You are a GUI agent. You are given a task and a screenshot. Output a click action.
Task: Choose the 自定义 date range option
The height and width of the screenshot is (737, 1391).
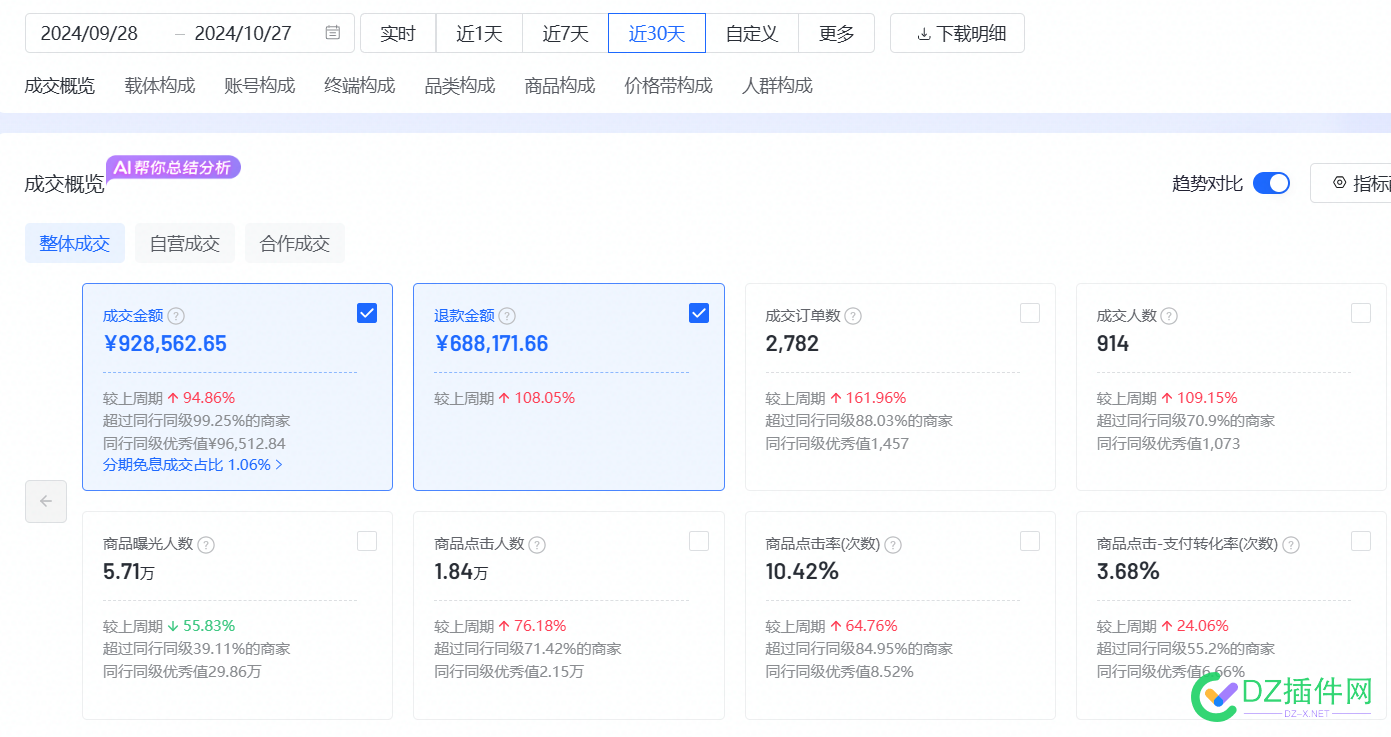point(752,33)
